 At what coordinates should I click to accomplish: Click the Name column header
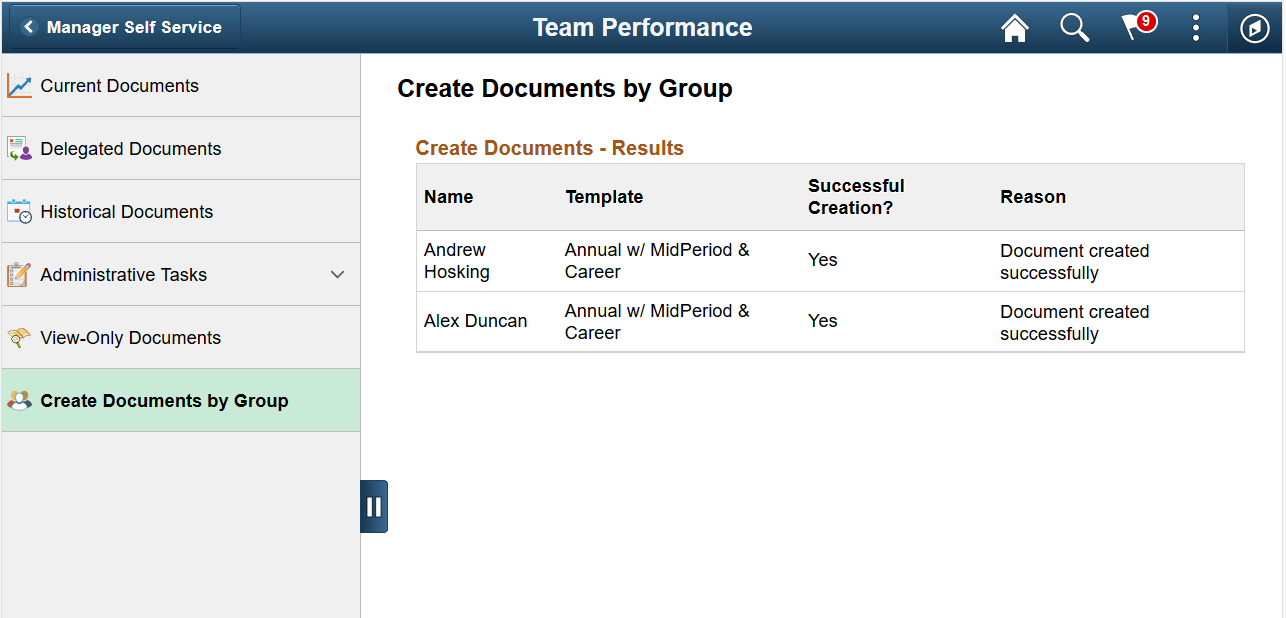449,197
